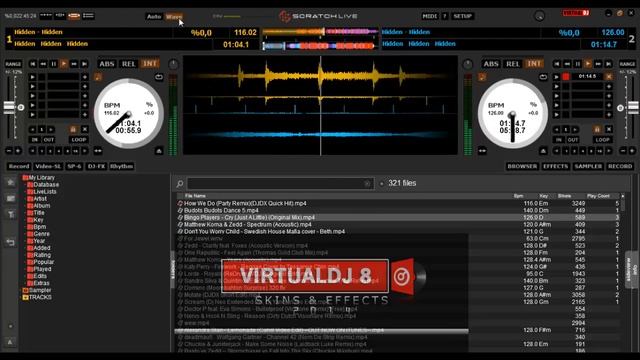Increase pitch with plus on right deck

tap(632, 151)
